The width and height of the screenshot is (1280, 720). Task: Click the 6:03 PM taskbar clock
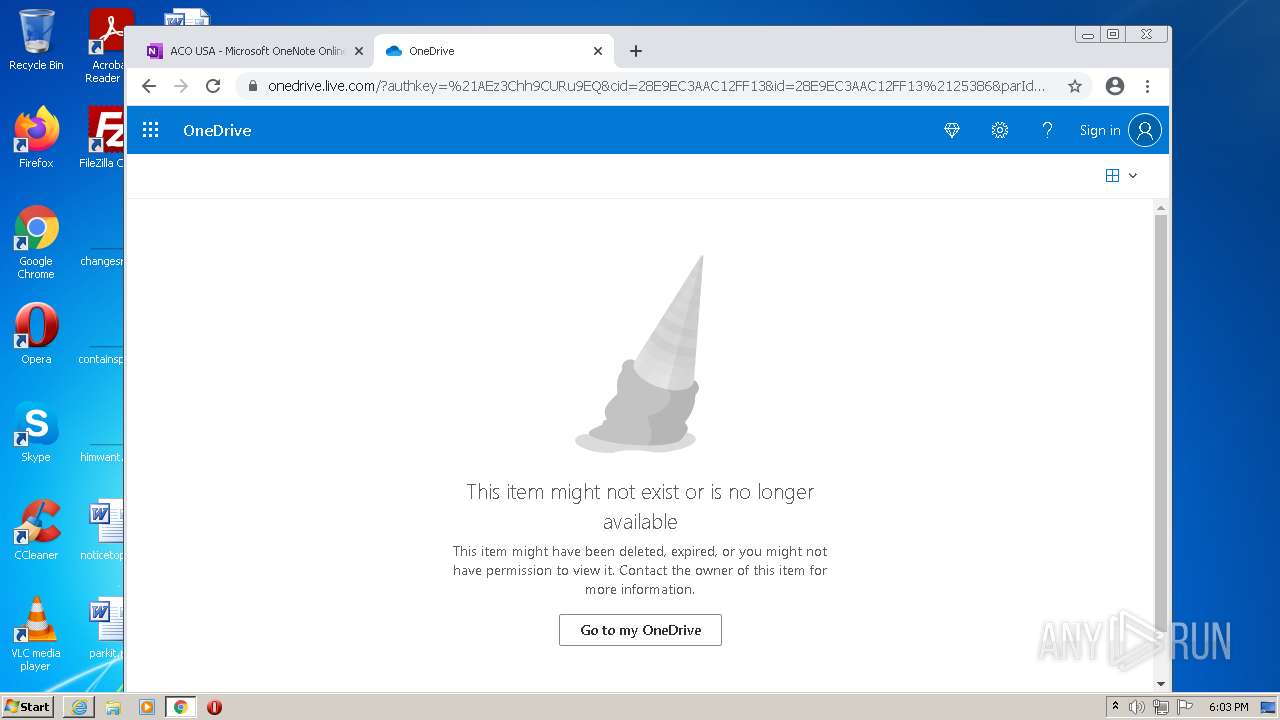coord(1228,707)
